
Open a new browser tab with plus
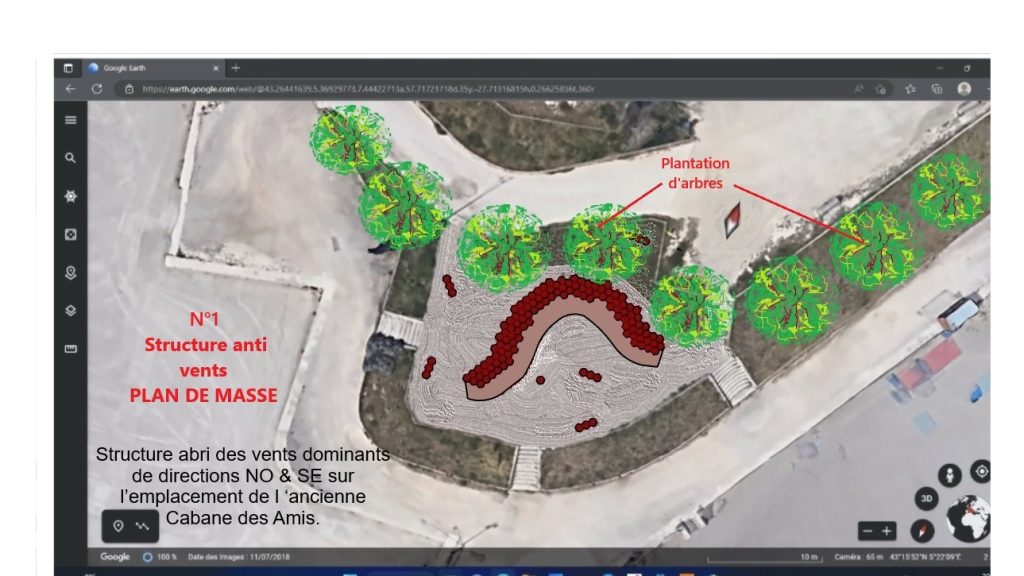236,68
